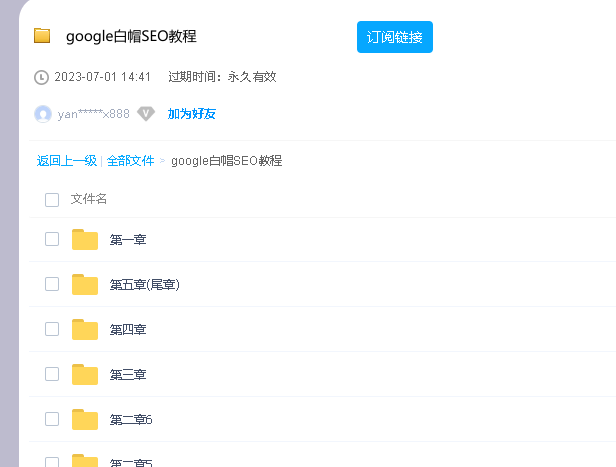Mark the 第三章 row checkbox
Screen dimensions: 616x467
(52, 374)
